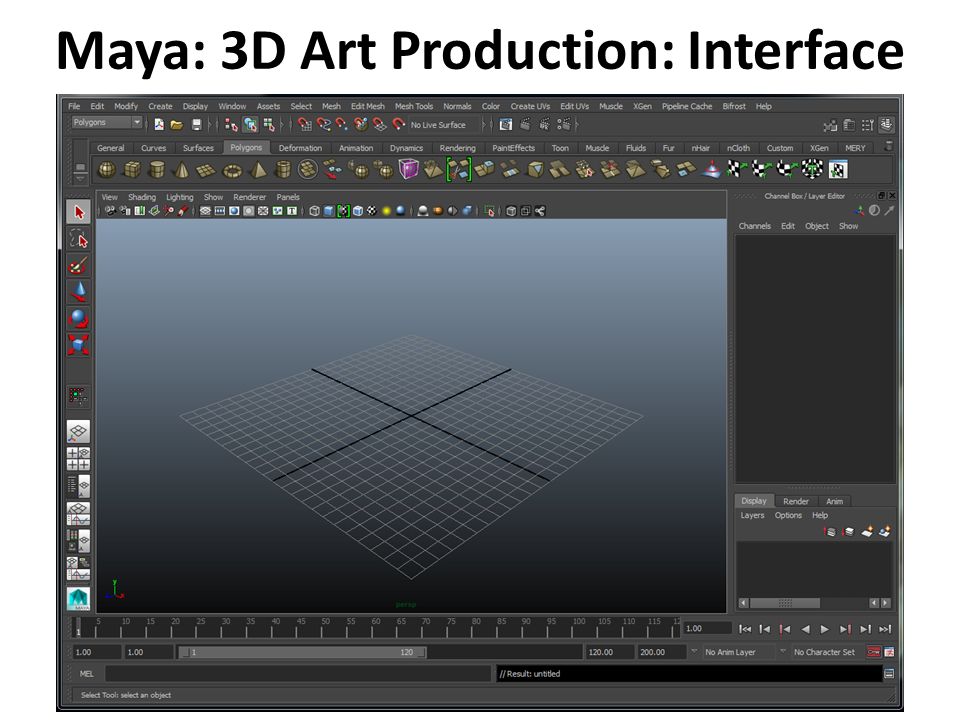Activate the Paint Selection tool
The height and width of the screenshot is (720, 960).
pyautogui.click(x=78, y=265)
